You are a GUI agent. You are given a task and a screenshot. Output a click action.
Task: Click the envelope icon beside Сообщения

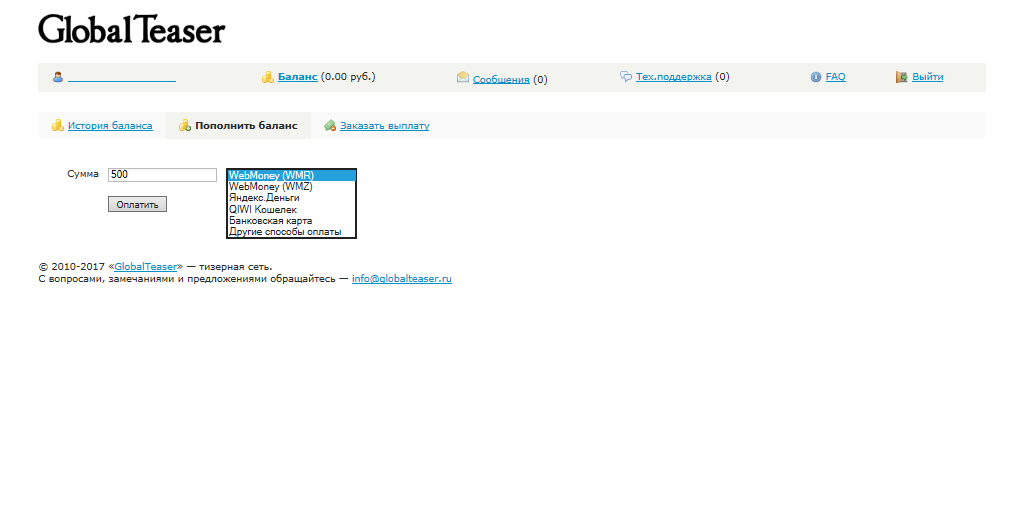point(463,77)
